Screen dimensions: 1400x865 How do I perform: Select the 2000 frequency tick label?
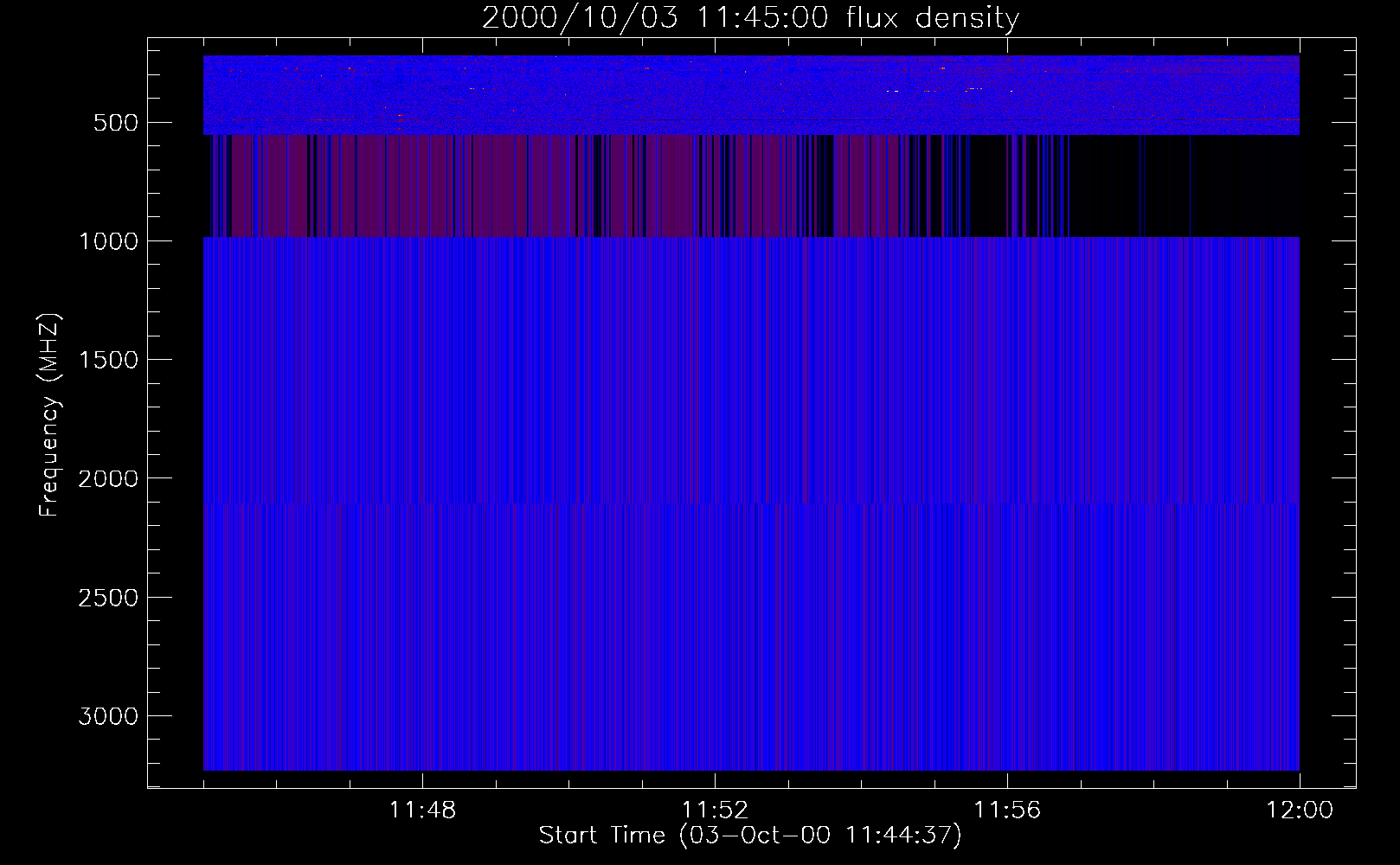[x=108, y=479]
